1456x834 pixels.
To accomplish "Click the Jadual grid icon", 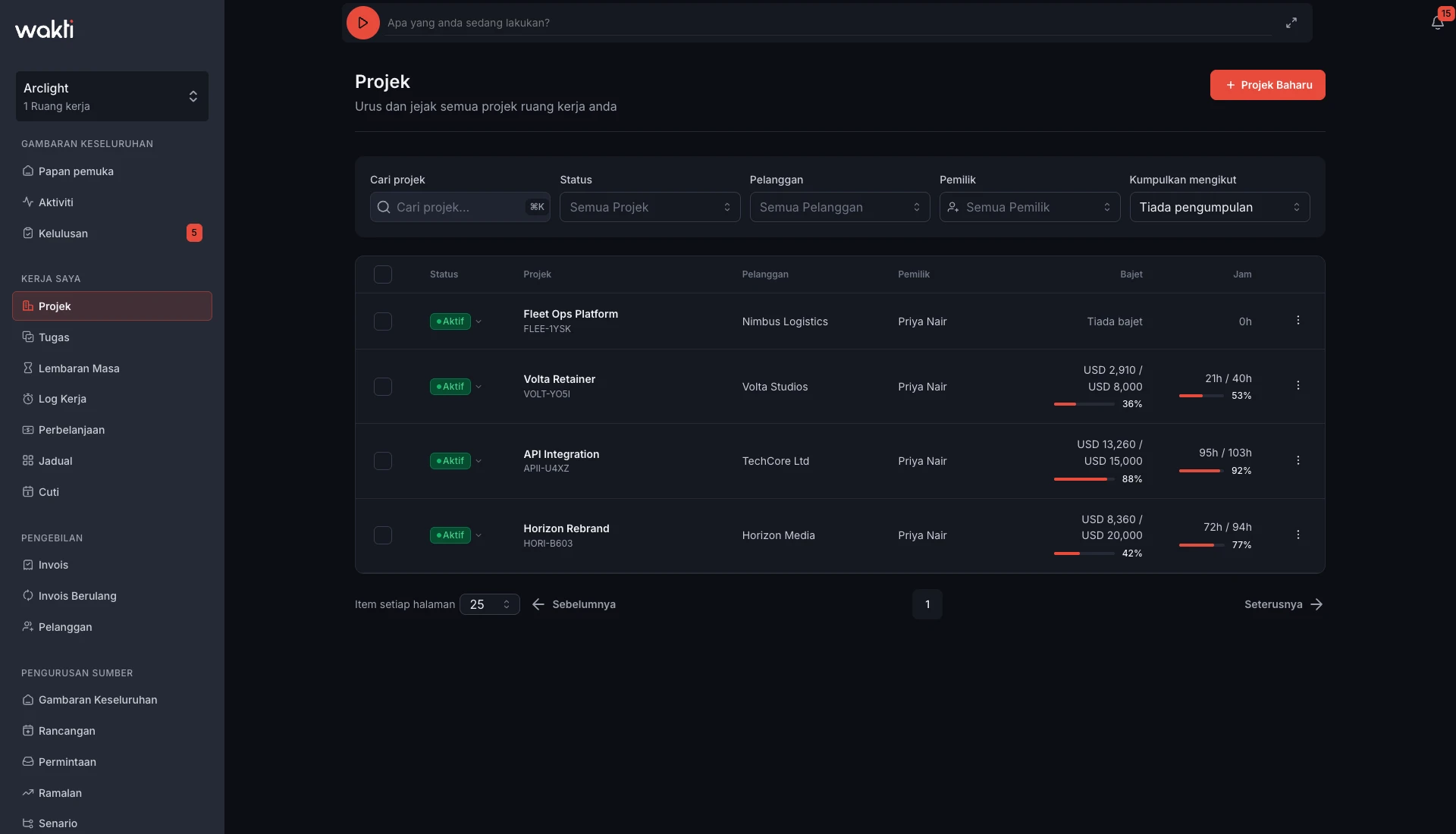I will [x=28, y=461].
